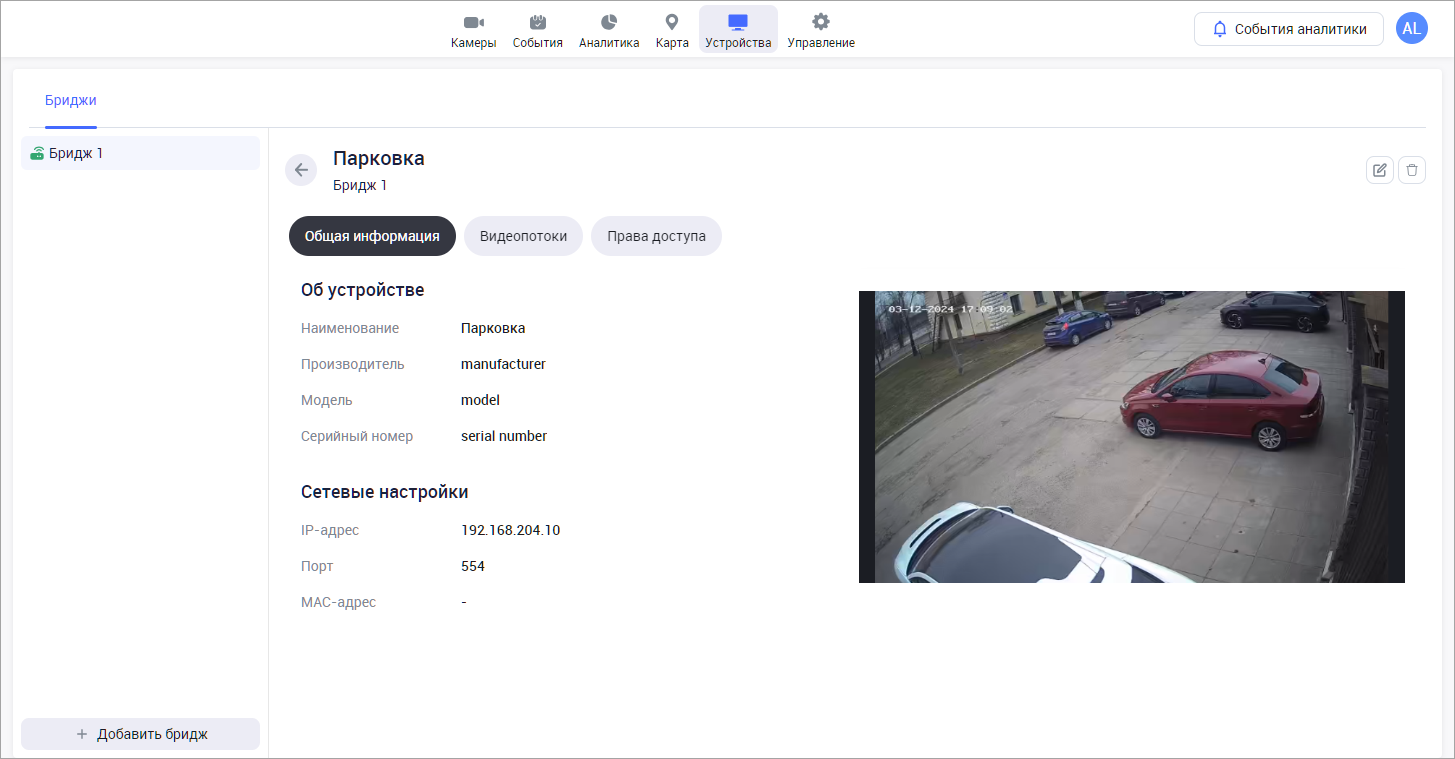The height and width of the screenshot is (759, 1455).
Task: Click the bell События аналитики button
Action: pyautogui.click(x=1288, y=29)
